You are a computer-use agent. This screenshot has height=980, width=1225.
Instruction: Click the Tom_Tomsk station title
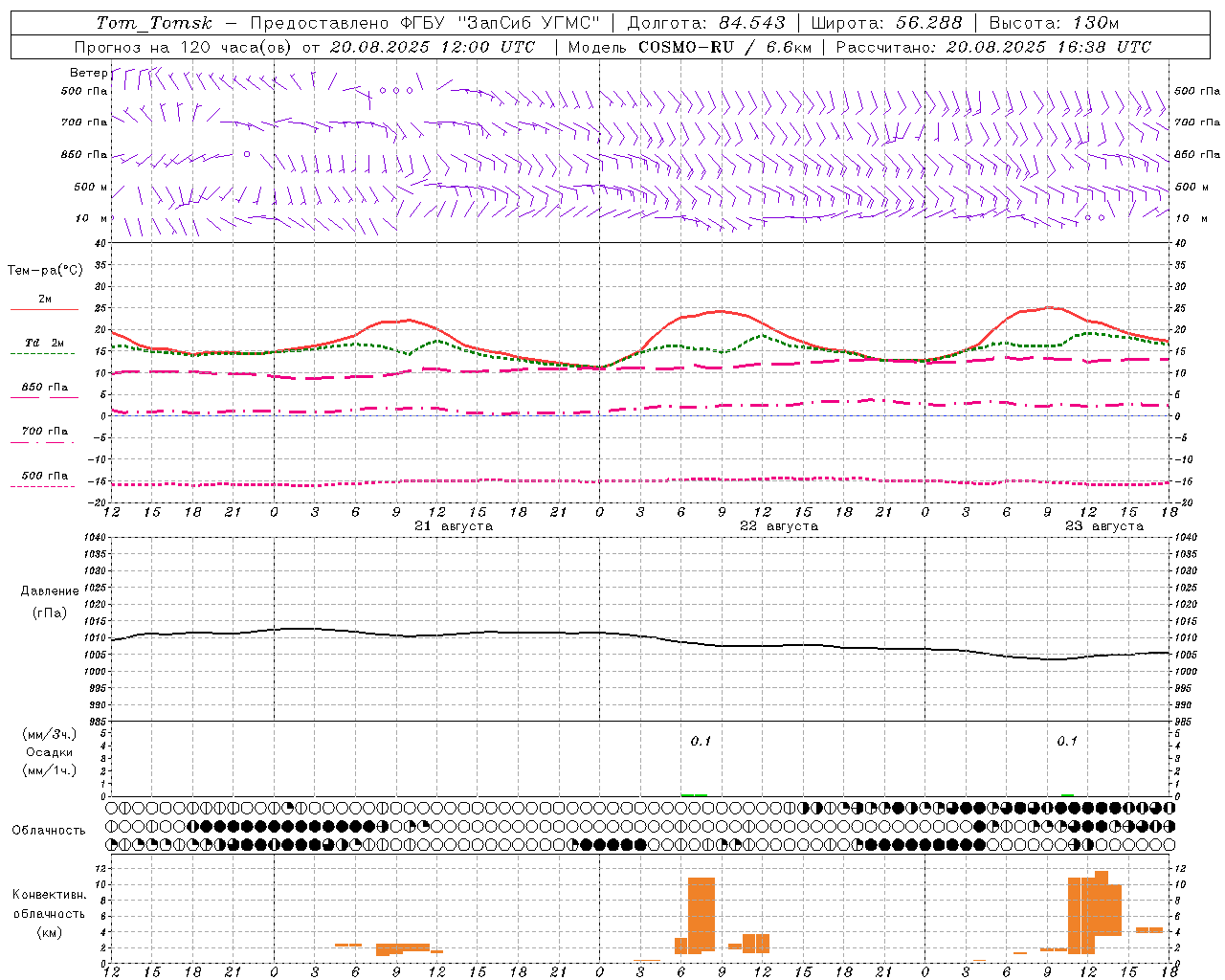tap(154, 23)
